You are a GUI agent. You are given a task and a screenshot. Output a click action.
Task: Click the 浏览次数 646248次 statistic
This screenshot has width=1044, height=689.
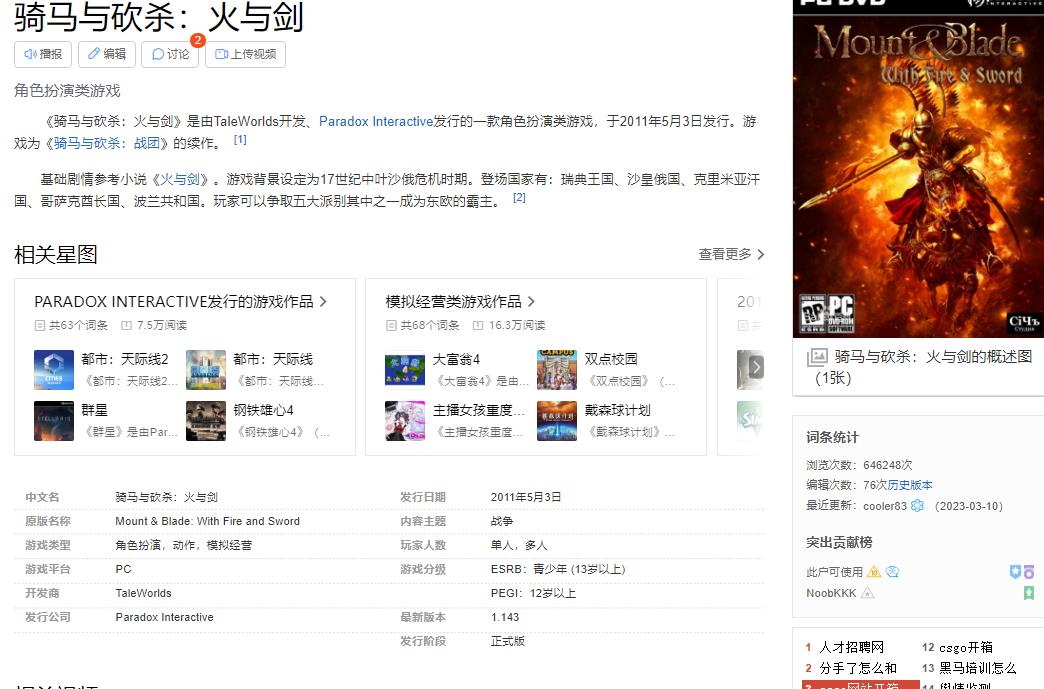pos(859,465)
